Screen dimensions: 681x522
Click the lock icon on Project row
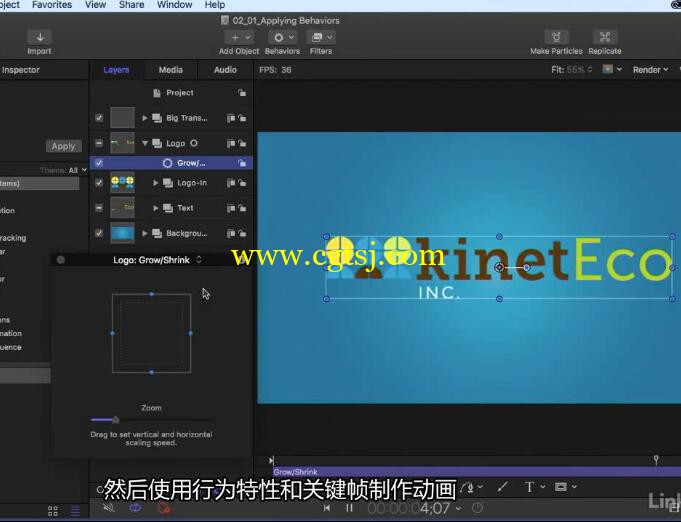[x=242, y=93]
